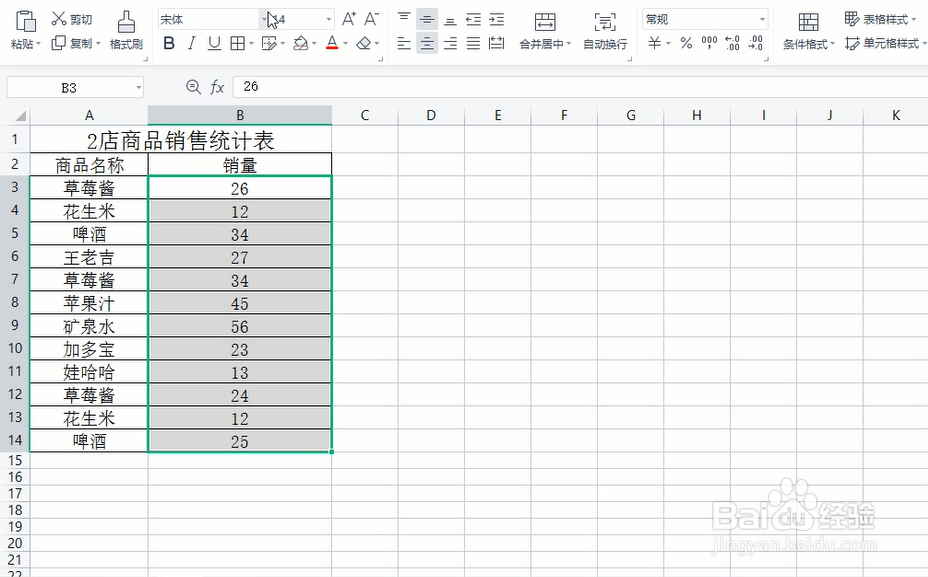Click Merge and Center (合并居中) icon
928x577 pixels.
point(545,22)
